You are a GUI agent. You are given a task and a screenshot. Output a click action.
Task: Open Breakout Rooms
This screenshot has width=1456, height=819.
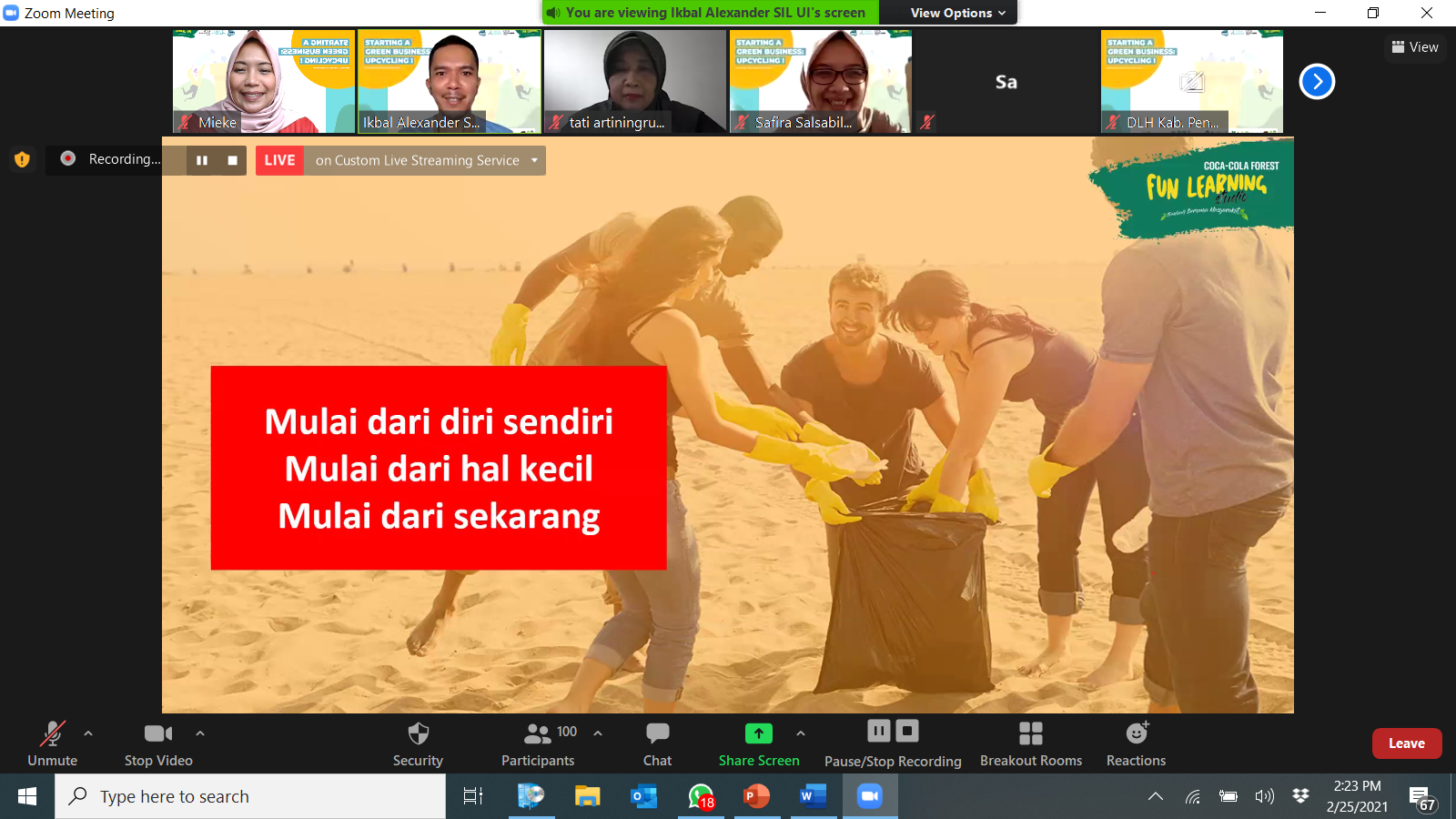coord(1031,744)
